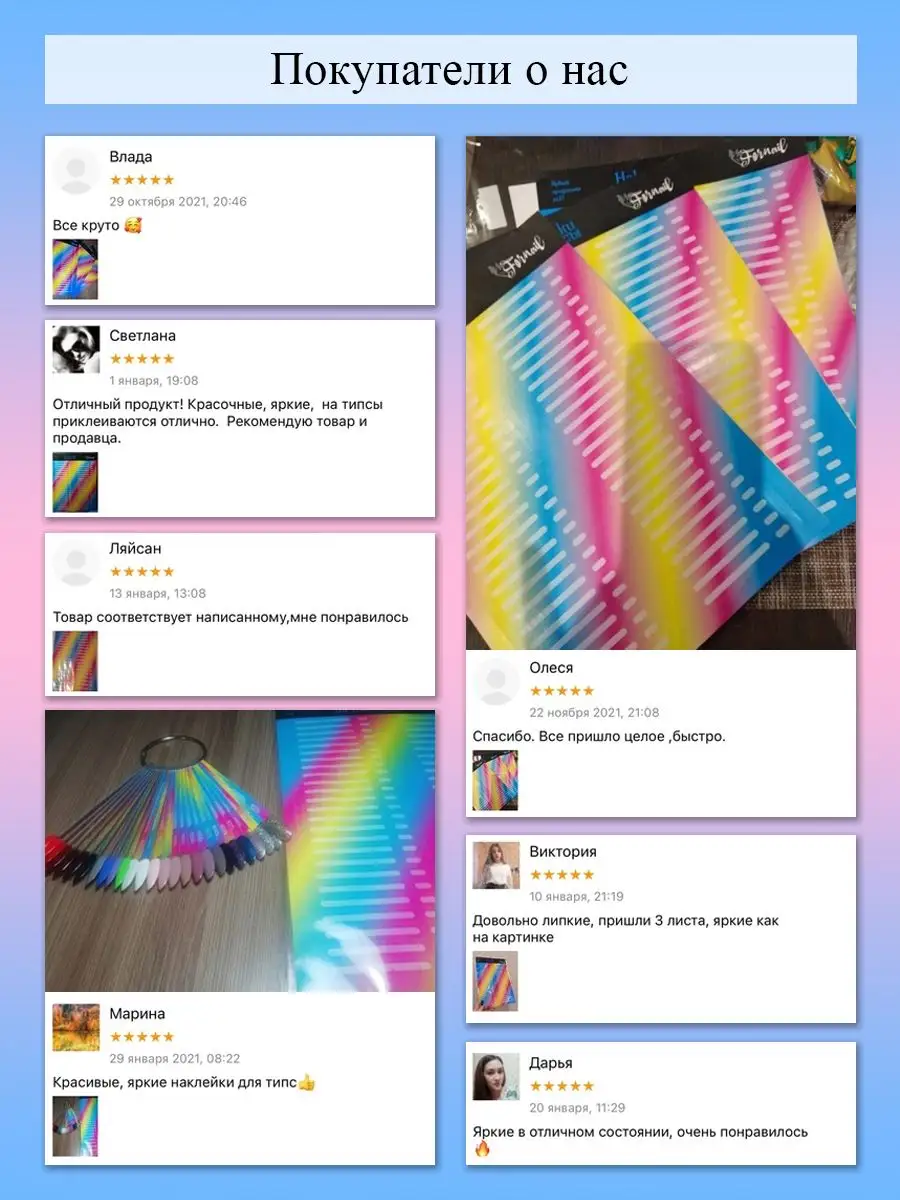The image size is (900, 1200).
Task: Click Влада's default avatar icon
Action: click(x=76, y=170)
